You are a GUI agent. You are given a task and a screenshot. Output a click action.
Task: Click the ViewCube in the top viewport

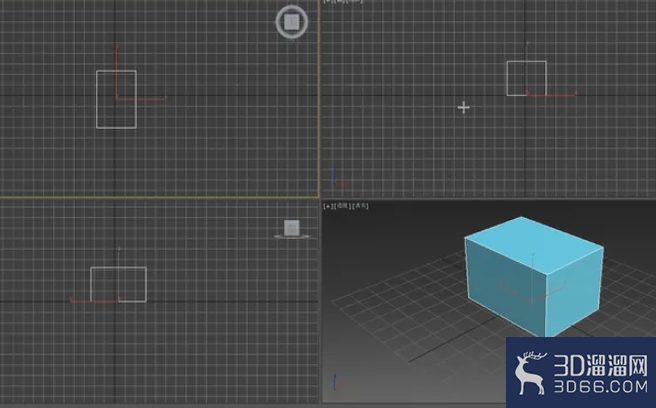click(x=292, y=22)
